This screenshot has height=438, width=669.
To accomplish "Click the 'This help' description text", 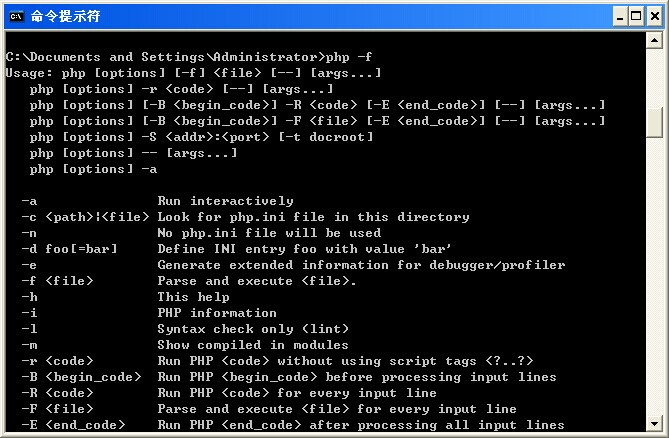I will [x=193, y=297].
